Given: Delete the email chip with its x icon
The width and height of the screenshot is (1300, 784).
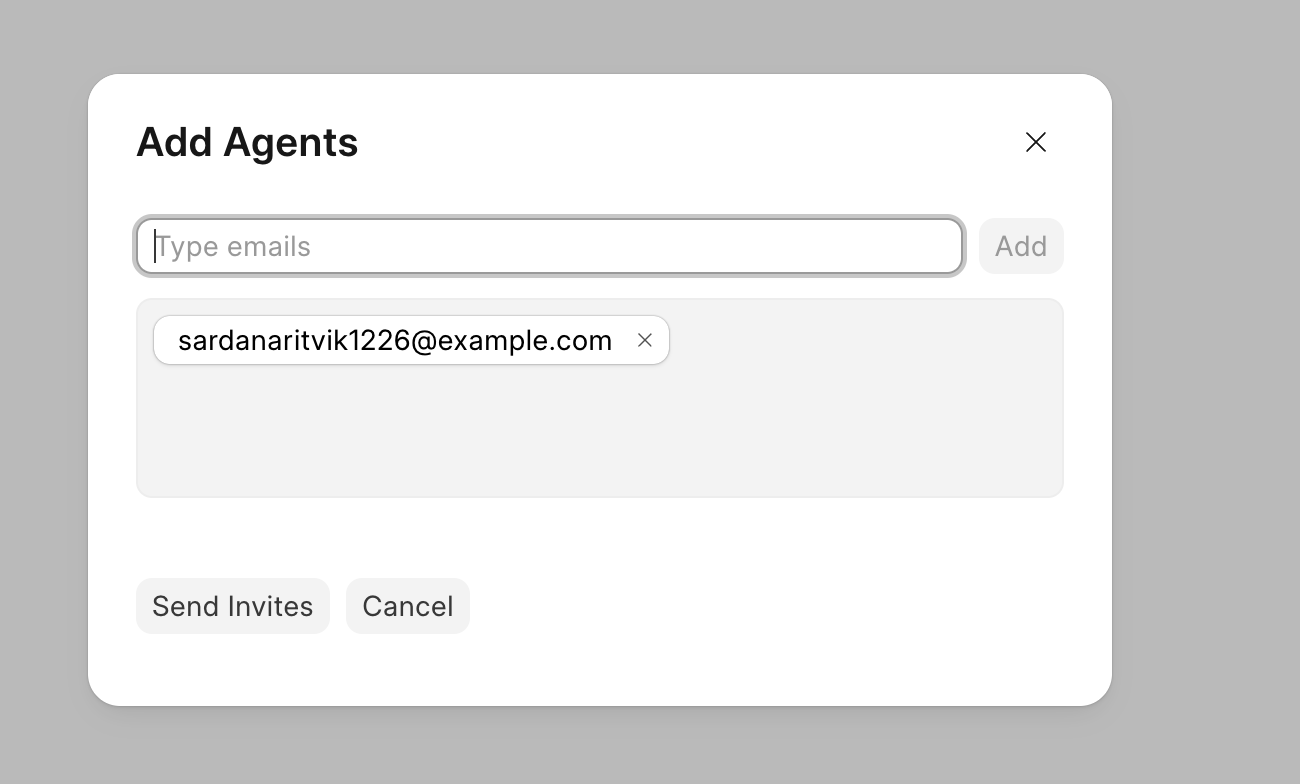Looking at the screenshot, I should (645, 340).
